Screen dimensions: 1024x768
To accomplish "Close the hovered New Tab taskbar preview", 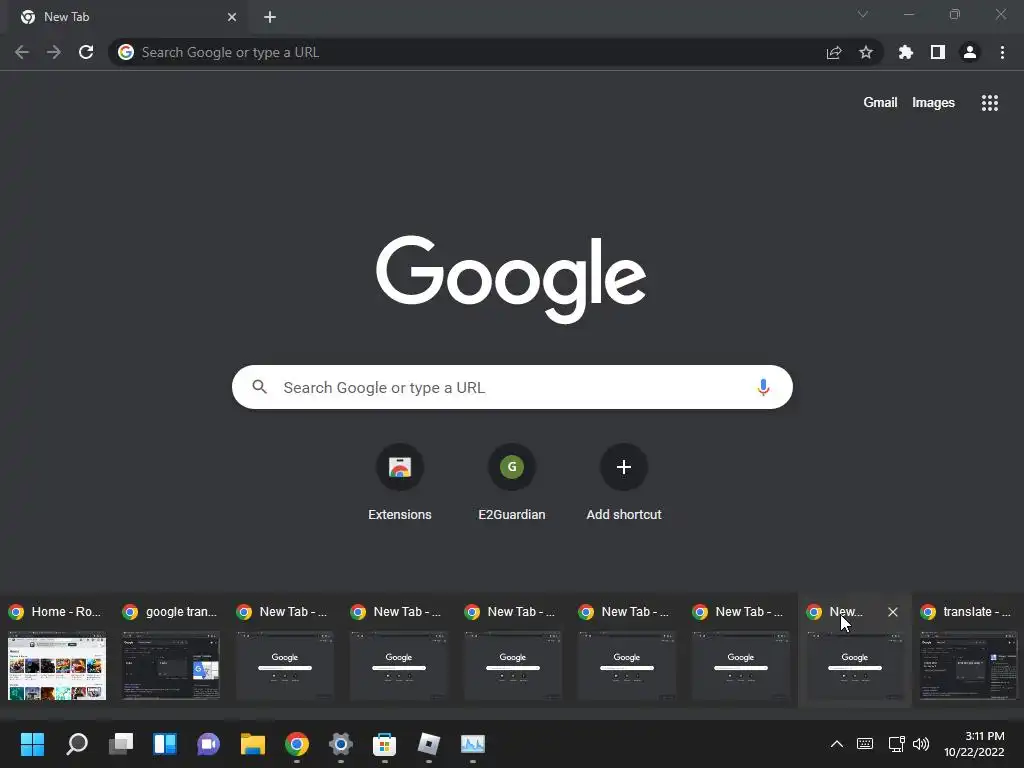I will click(893, 612).
